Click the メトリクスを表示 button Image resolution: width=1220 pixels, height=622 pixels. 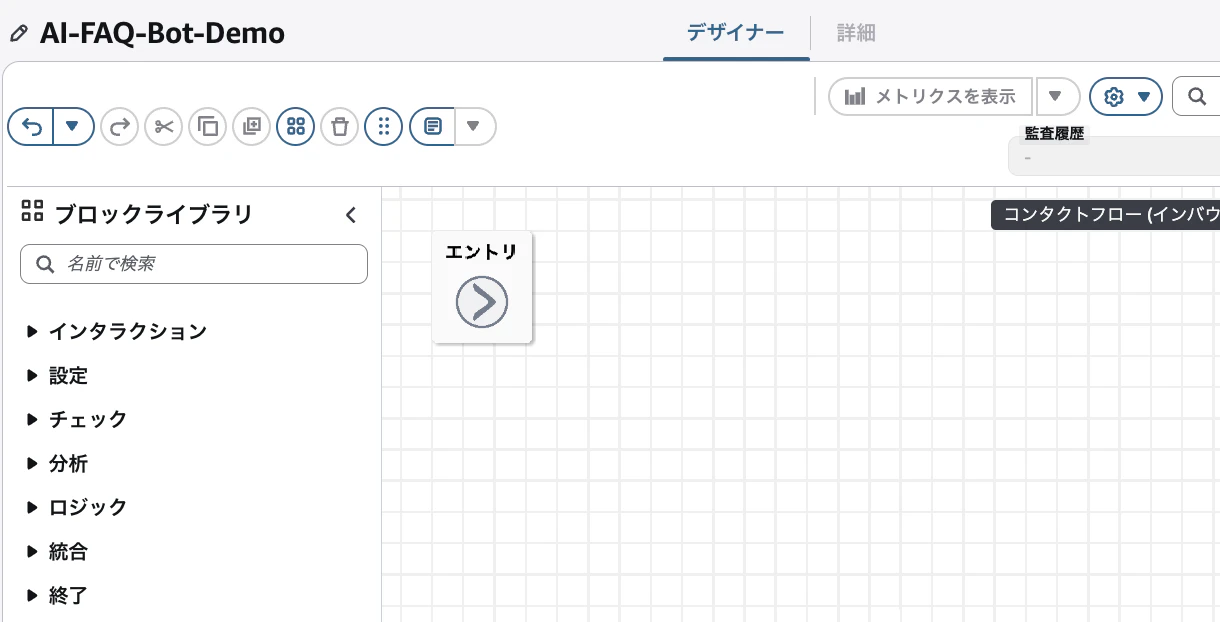click(930, 97)
